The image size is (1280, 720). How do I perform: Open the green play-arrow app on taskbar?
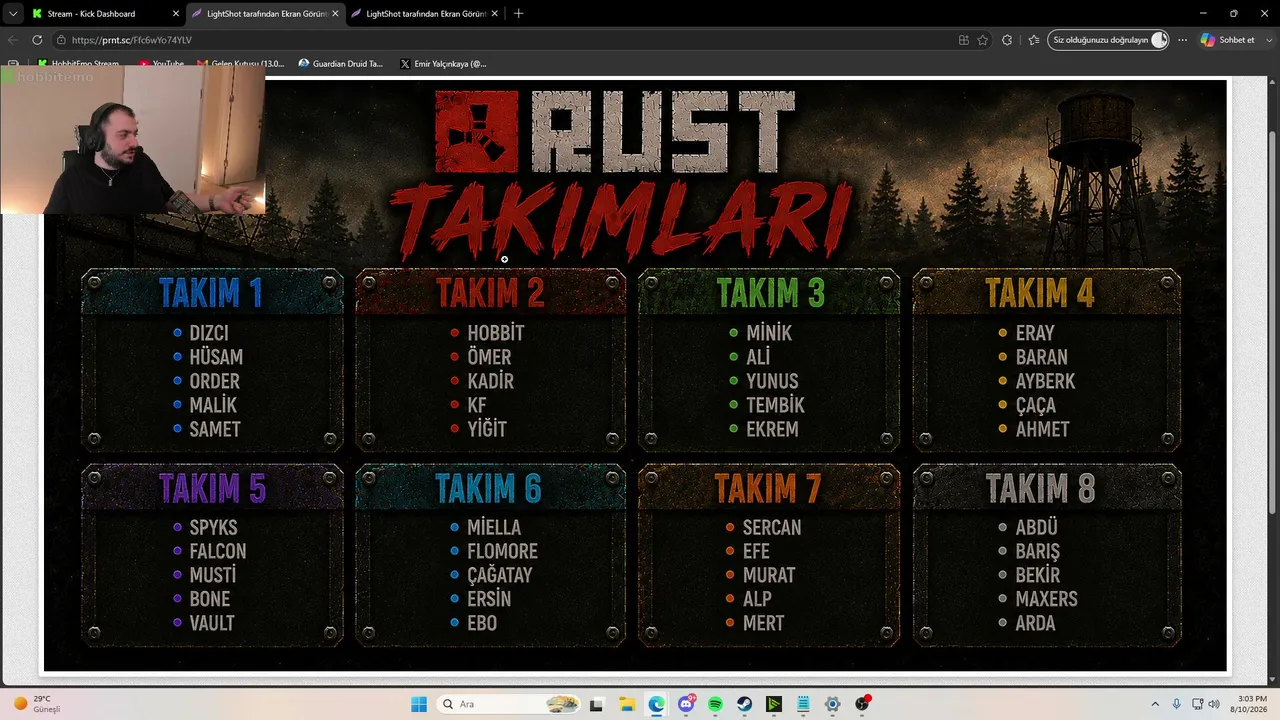tap(774, 704)
